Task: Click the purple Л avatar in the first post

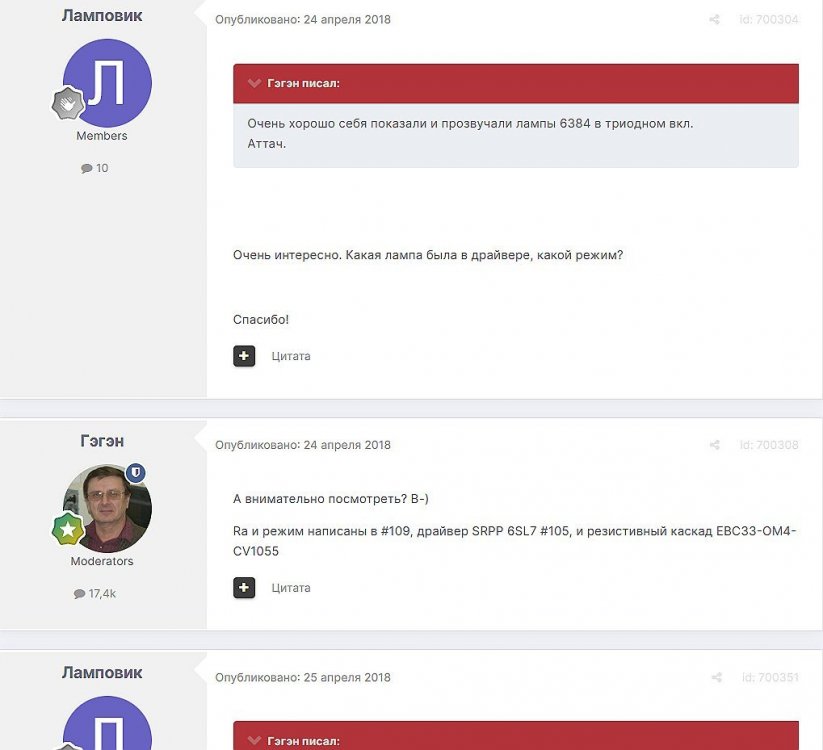Action: pos(107,83)
